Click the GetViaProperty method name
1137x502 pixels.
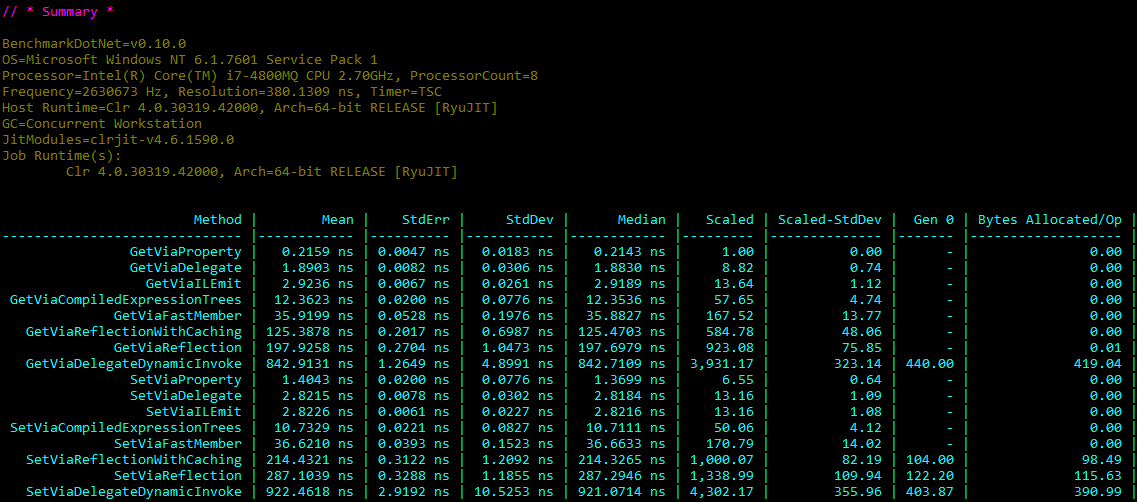tap(186, 251)
